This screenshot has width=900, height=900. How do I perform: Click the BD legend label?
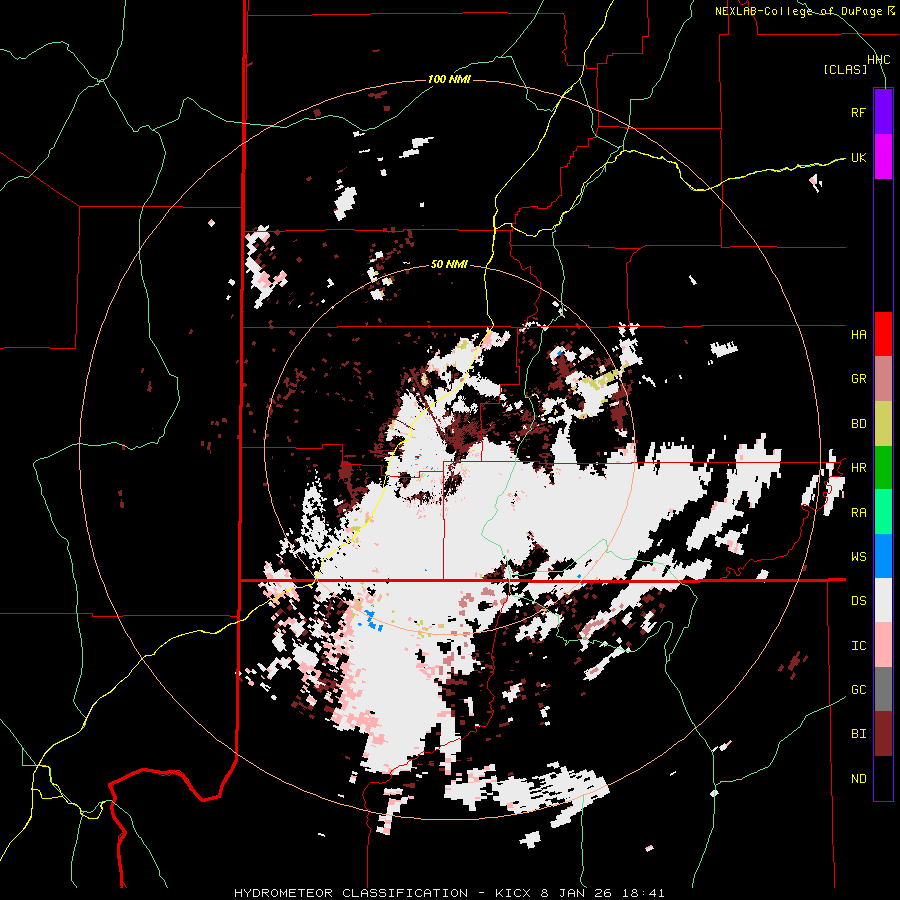859,424
